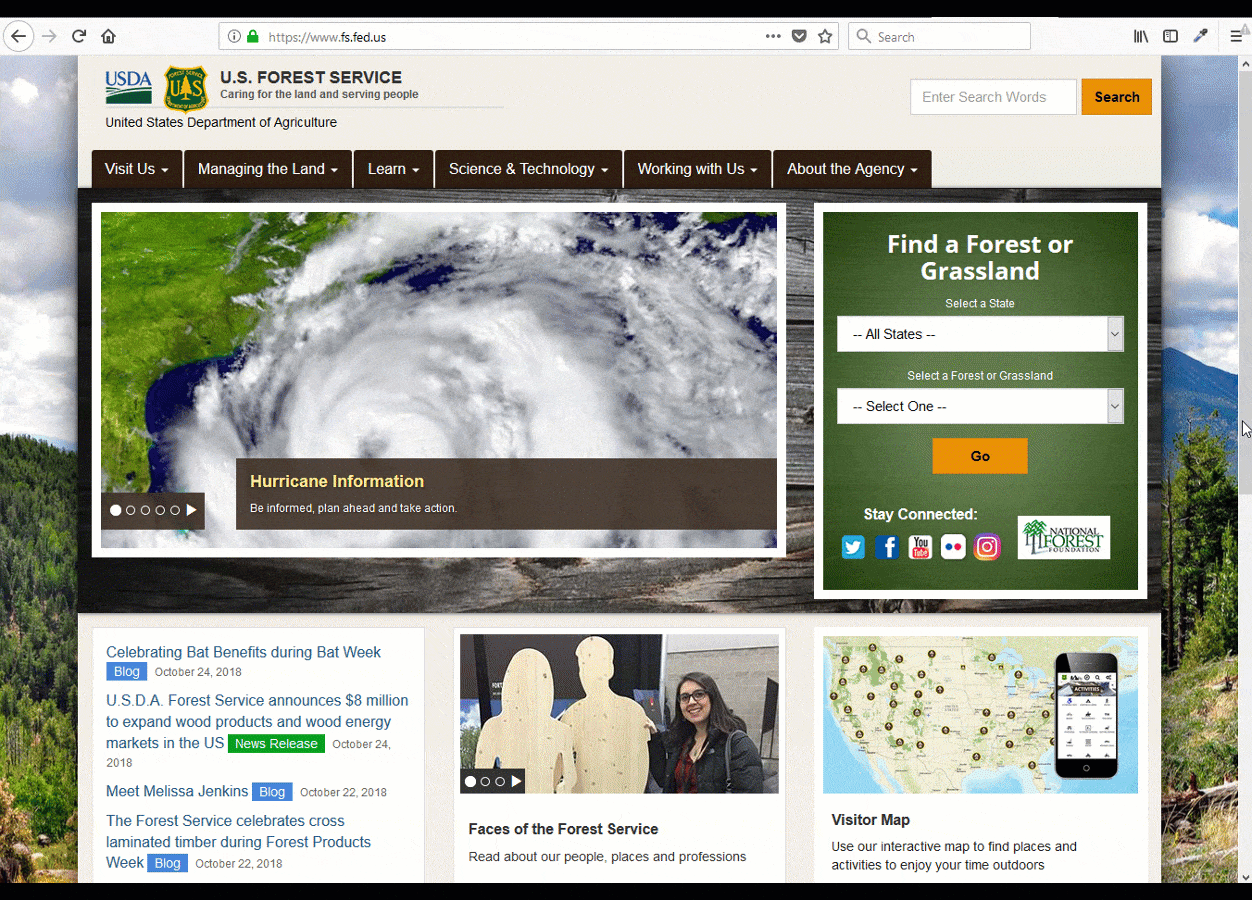
Task: Select first dot of hurricane slideshow
Action: pyautogui.click(x=116, y=510)
